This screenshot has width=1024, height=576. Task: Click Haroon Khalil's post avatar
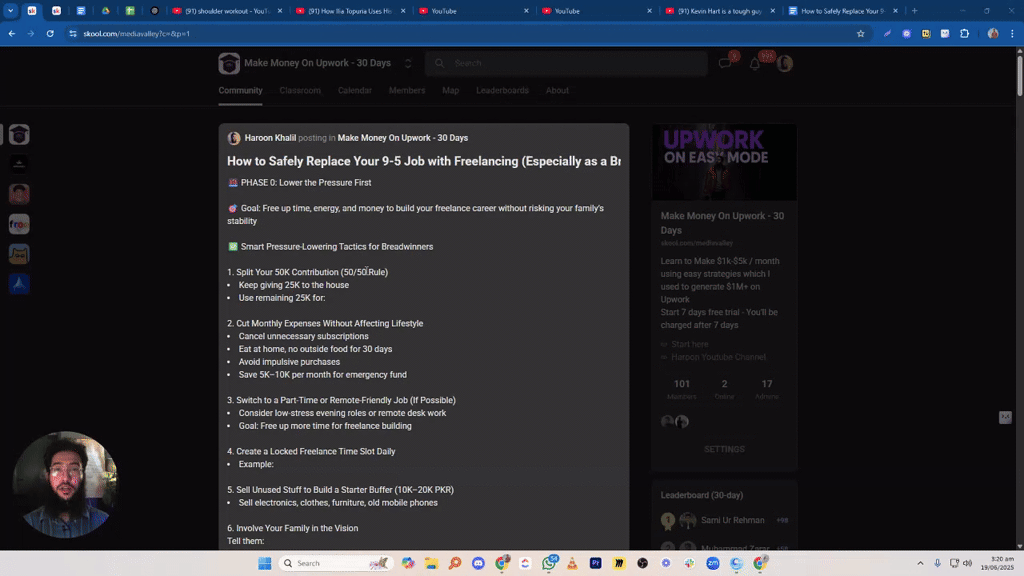coord(234,138)
